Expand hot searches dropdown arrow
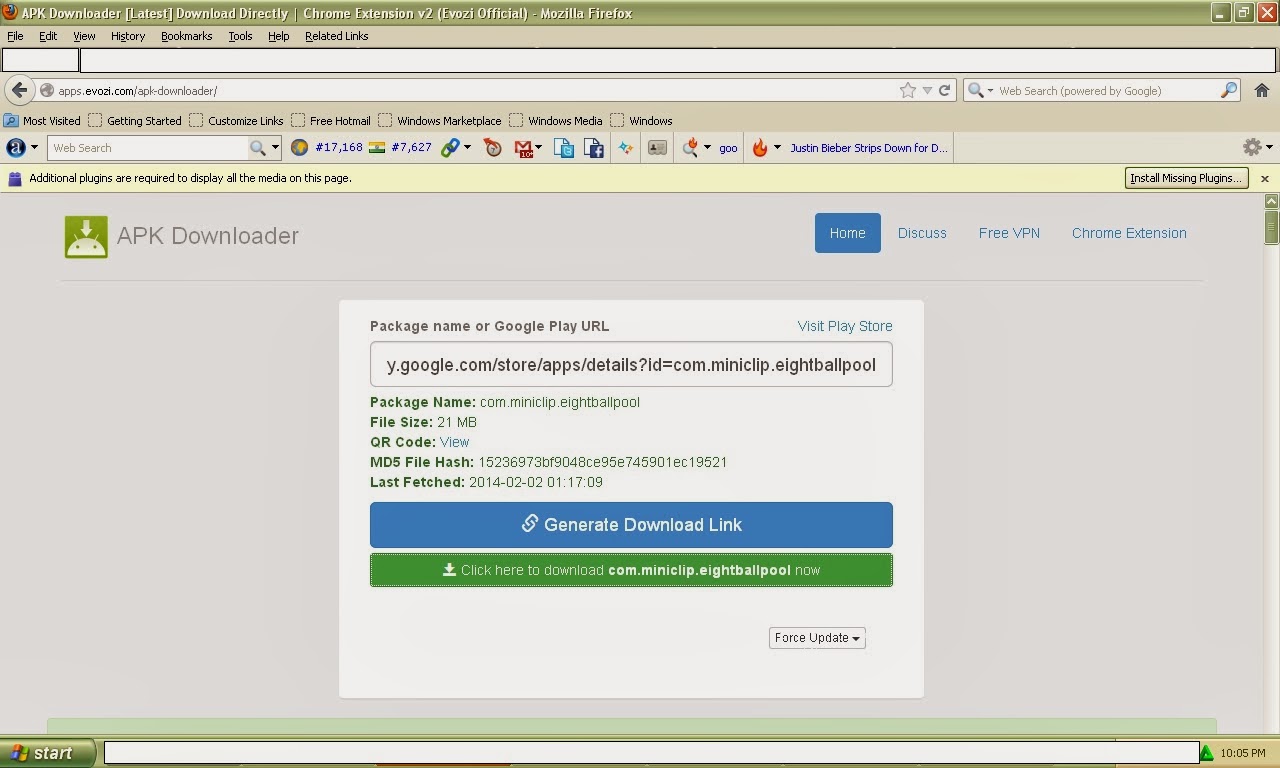Image resolution: width=1280 pixels, height=768 pixels. (707, 147)
